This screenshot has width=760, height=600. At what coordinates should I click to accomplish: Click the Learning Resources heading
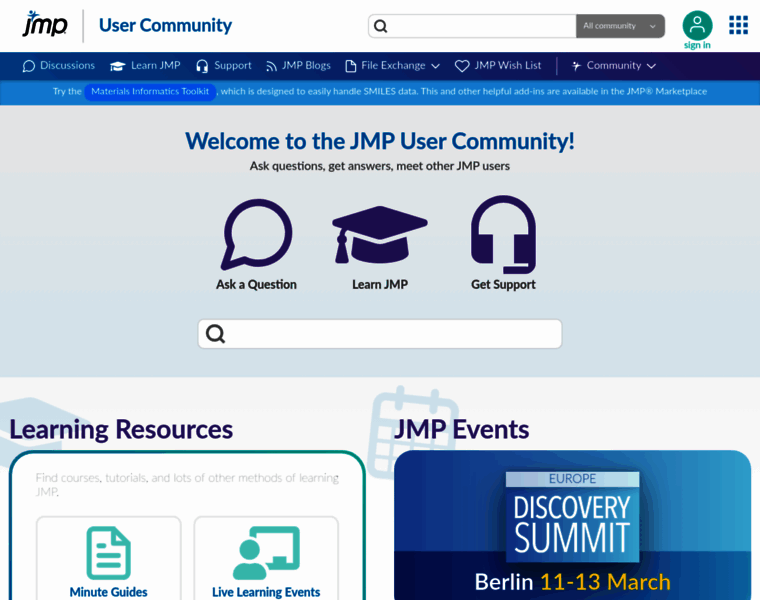click(121, 430)
